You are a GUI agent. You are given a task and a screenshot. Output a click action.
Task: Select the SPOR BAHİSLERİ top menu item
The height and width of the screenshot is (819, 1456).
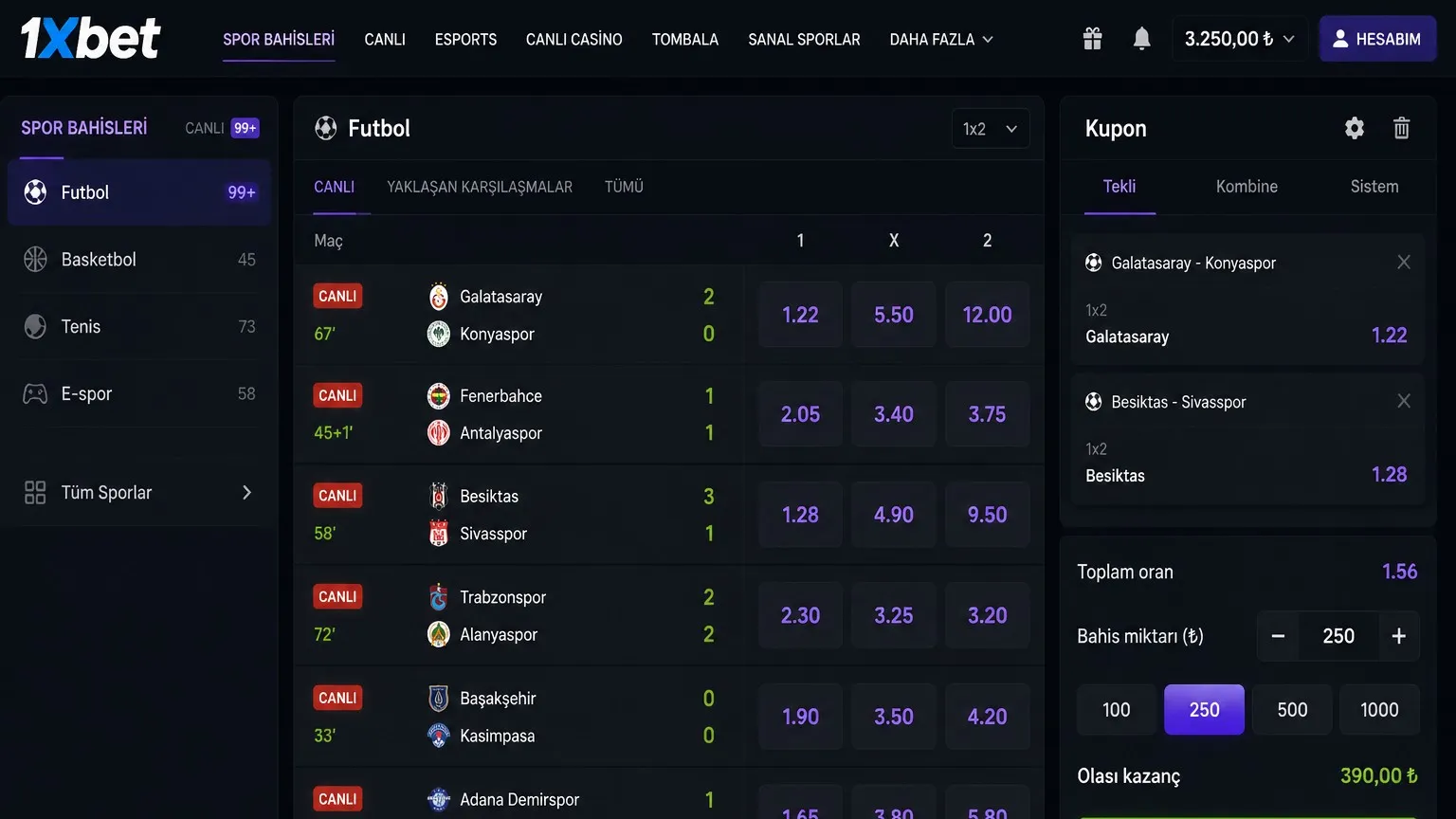(279, 39)
